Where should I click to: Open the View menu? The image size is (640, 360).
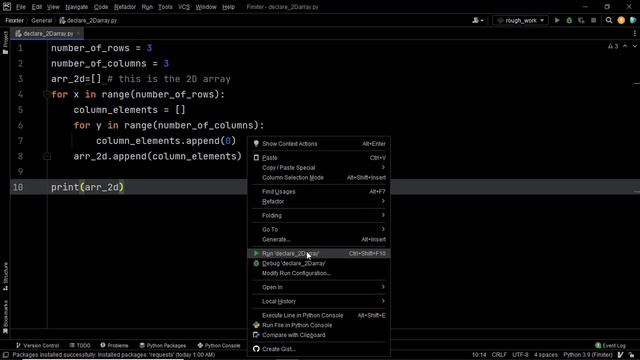pyautogui.click(x=53, y=7)
